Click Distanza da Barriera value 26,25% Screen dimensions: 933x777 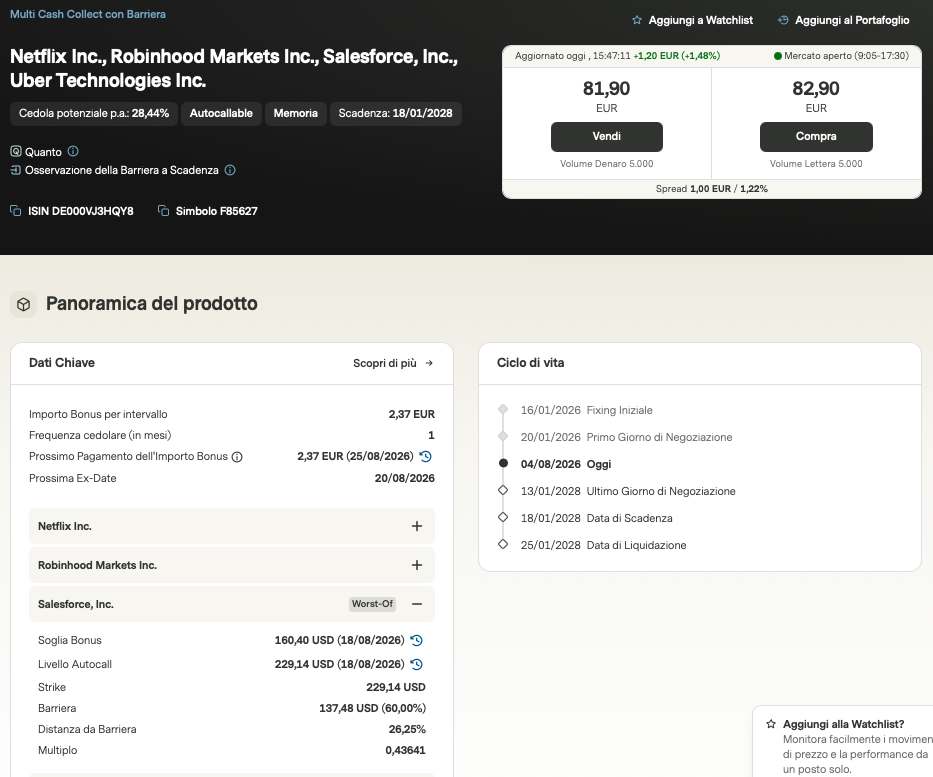[407, 729]
